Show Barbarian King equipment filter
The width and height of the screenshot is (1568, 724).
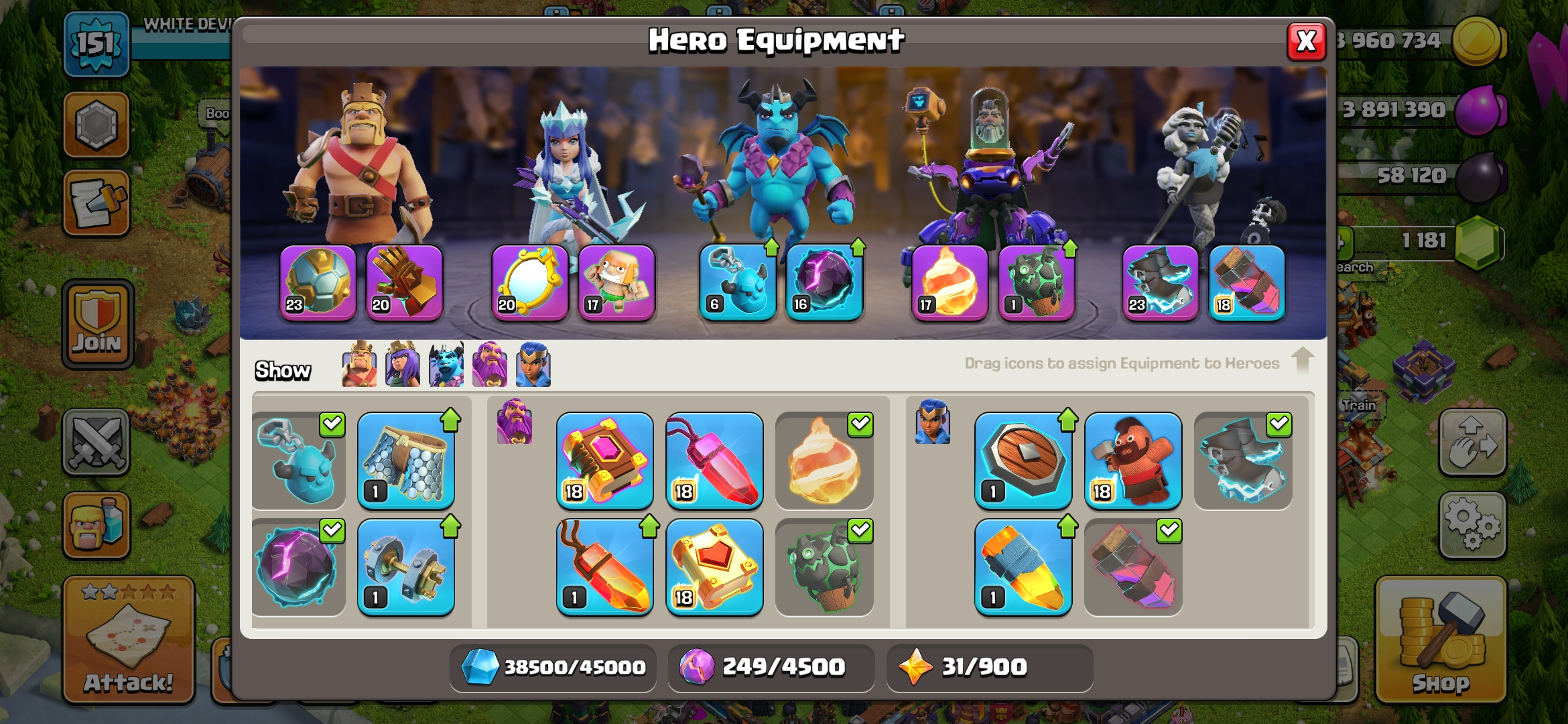click(359, 364)
